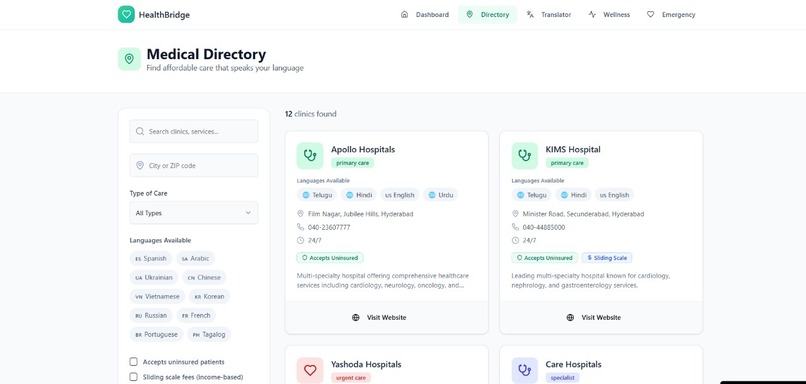Click the HealthBridge heart logo icon

click(x=126, y=14)
